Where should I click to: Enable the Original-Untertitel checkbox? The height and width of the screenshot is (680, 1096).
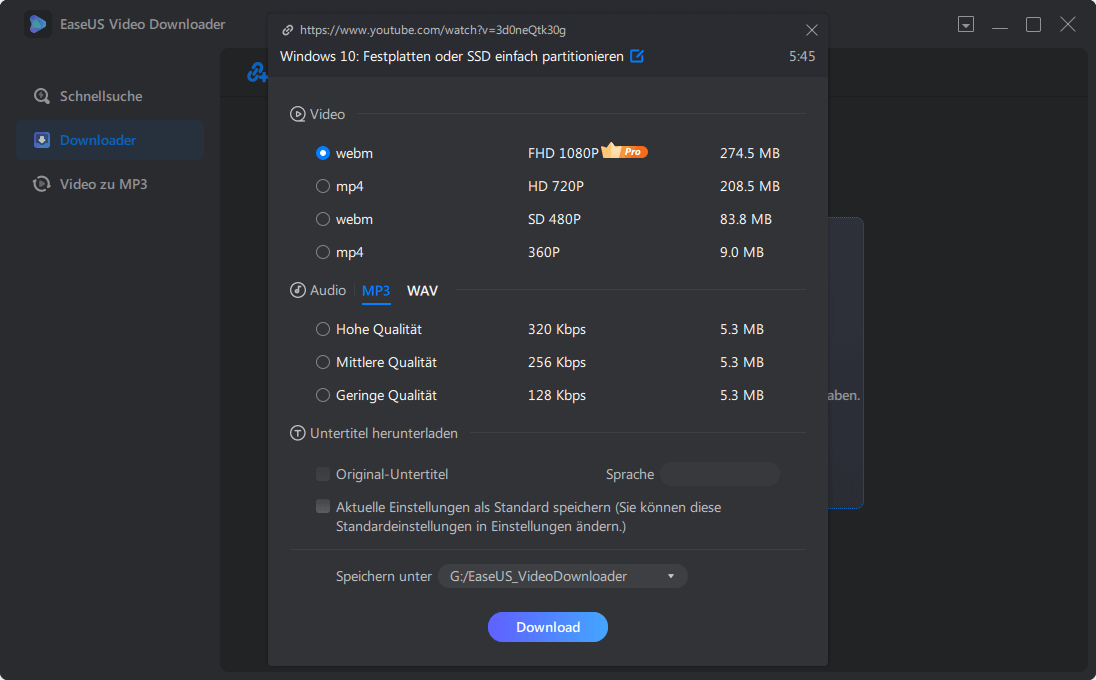pos(323,474)
